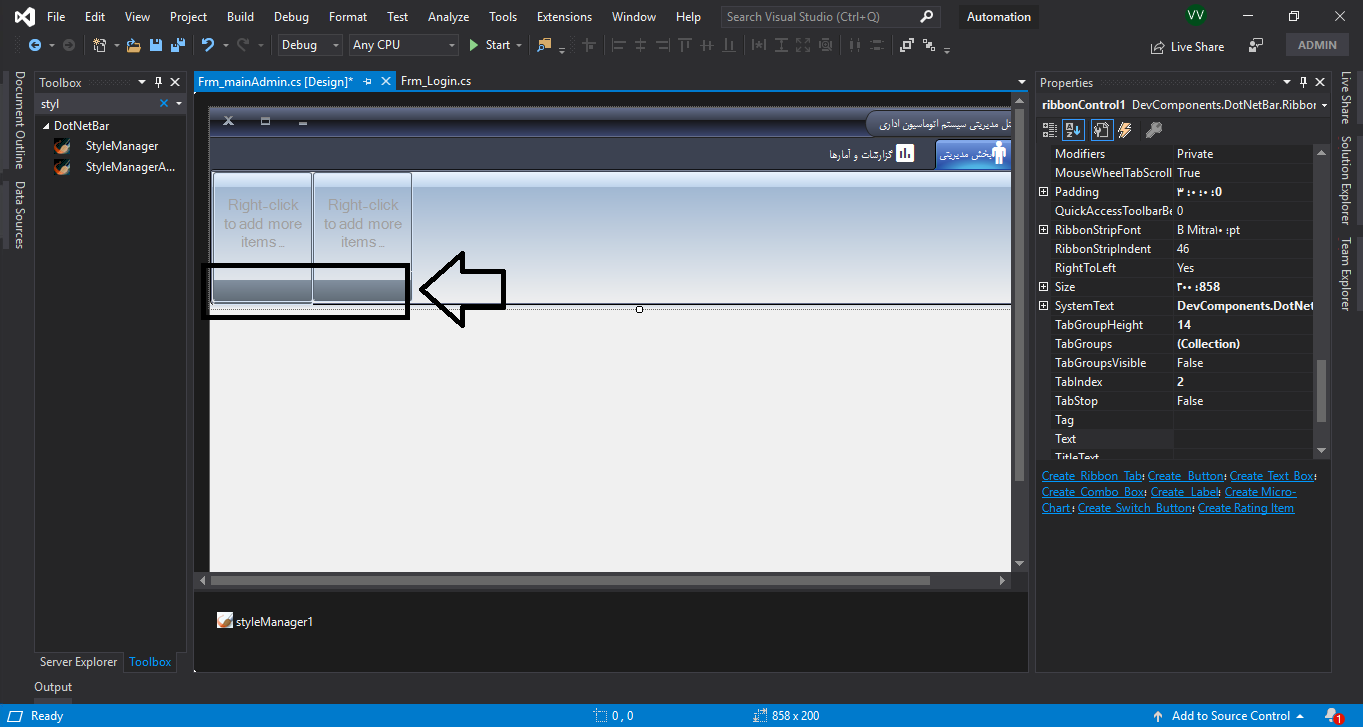
Task: Switch to Server Explorer tab
Action: coord(78,662)
